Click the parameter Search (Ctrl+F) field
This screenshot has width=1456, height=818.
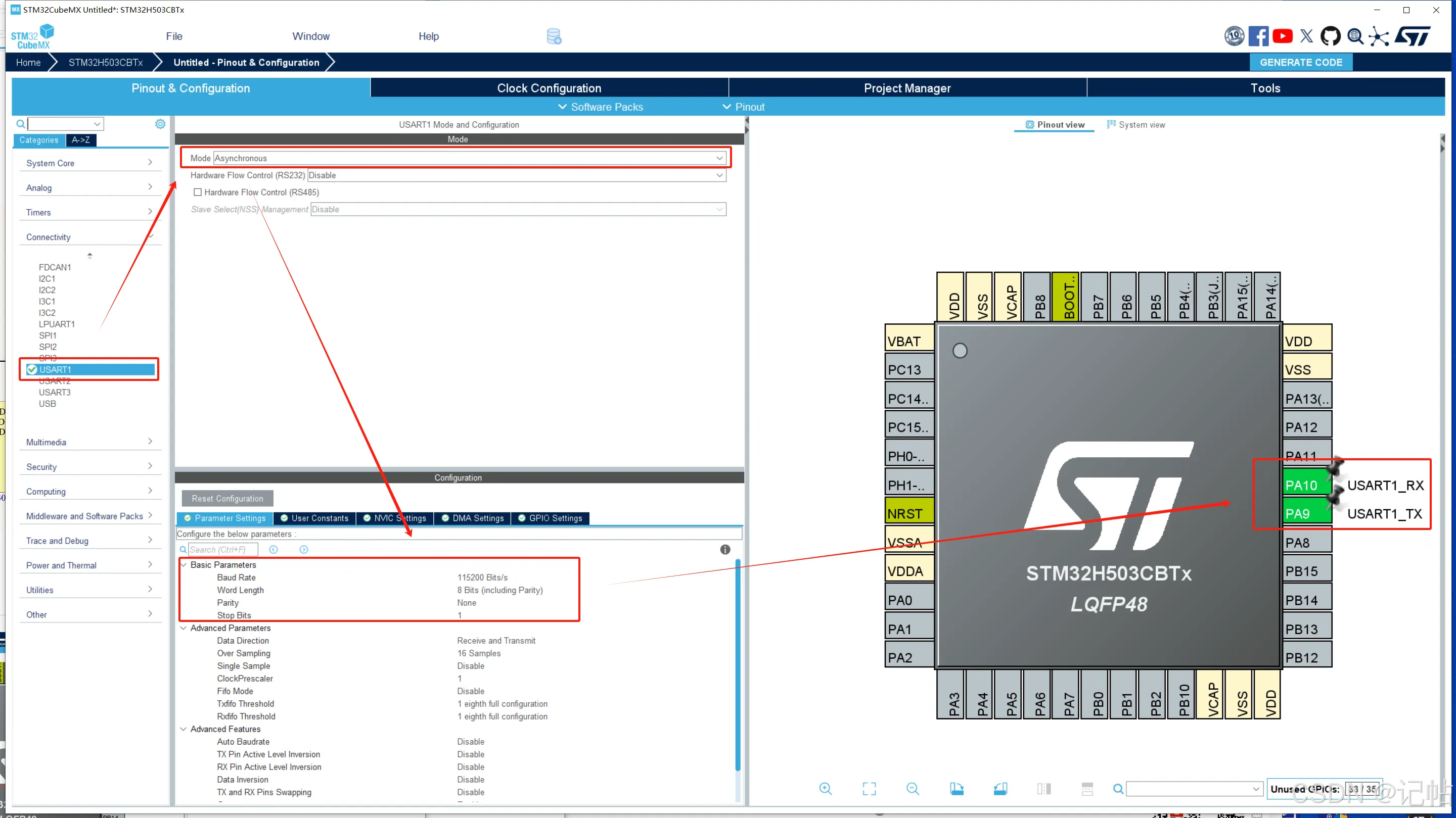[x=222, y=549]
